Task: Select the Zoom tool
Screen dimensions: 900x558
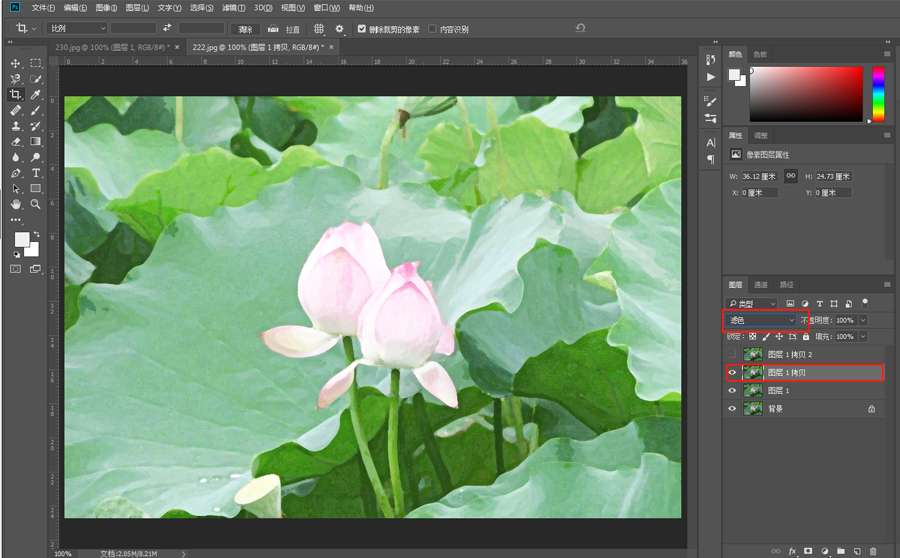Action: click(36, 204)
